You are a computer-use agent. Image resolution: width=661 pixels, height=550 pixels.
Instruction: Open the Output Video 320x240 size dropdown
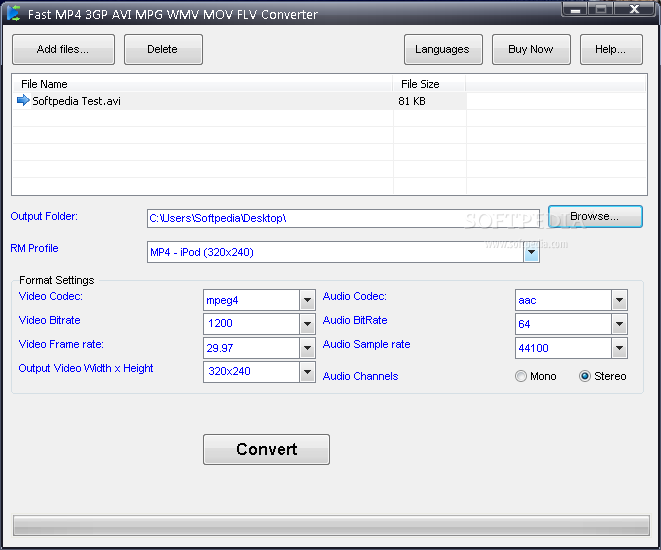coord(307,372)
